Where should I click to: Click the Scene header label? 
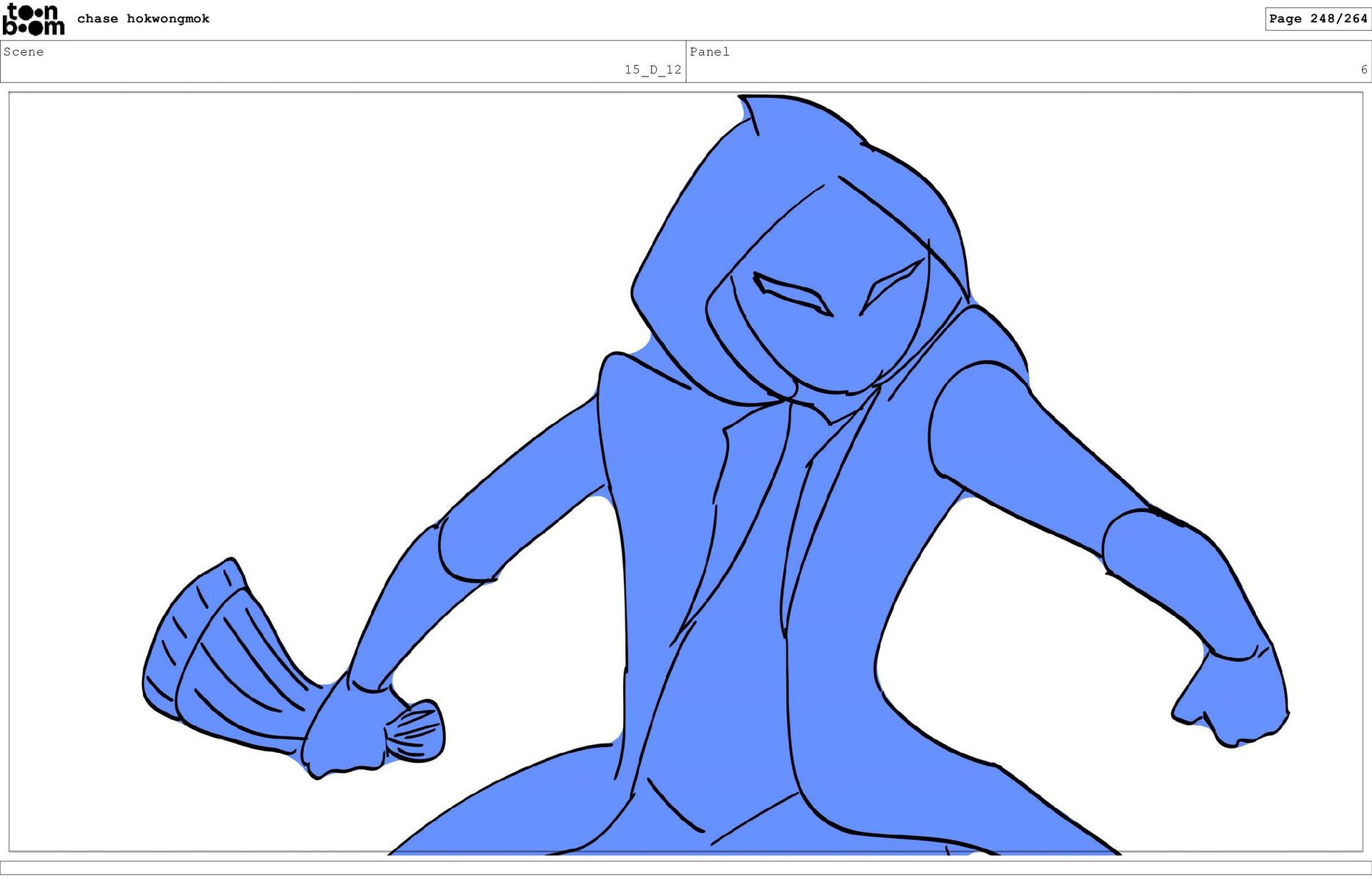point(24,51)
